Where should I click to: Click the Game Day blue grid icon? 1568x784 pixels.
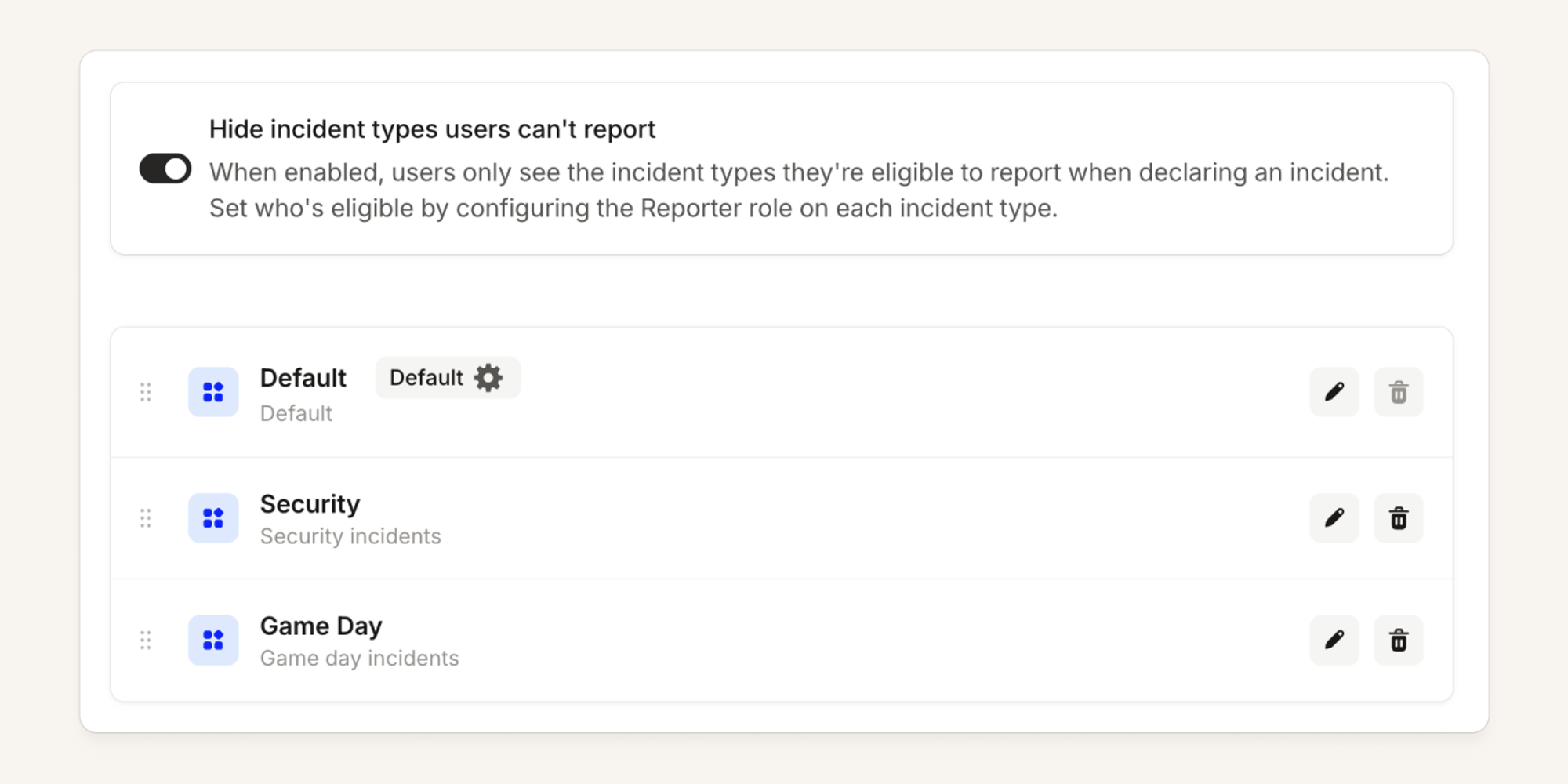pyautogui.click(x=213, y=641)
